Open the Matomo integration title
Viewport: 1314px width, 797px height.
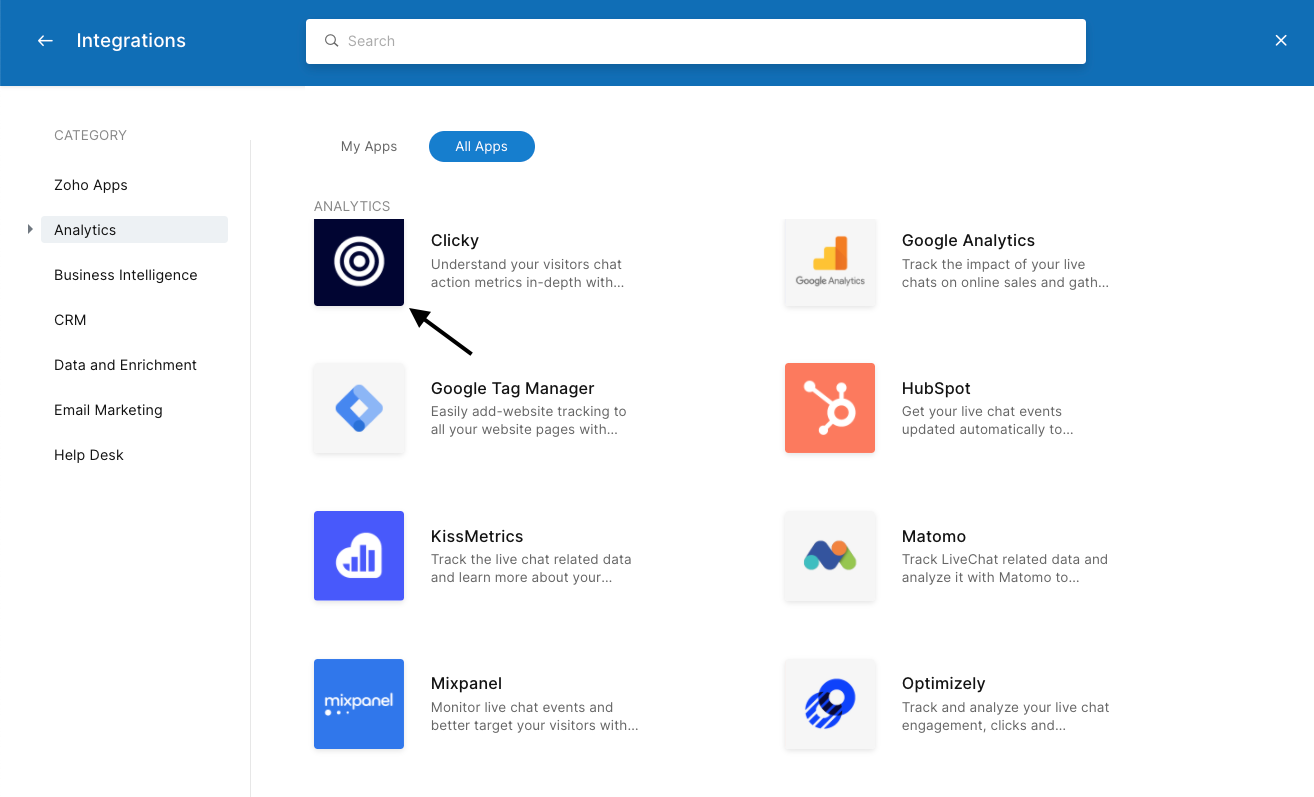tap(934, 536)
